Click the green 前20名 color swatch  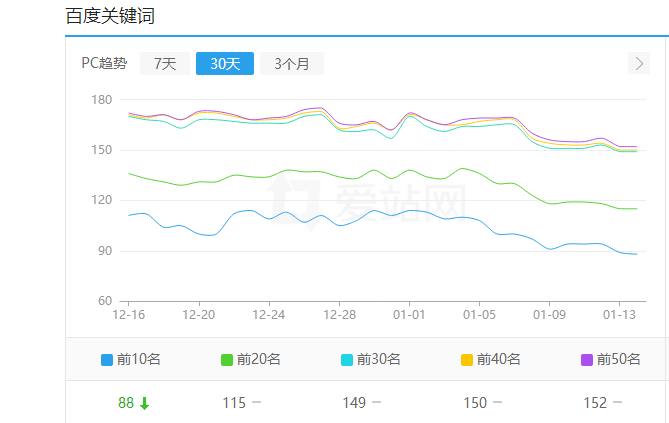click(x=227, y=360)
